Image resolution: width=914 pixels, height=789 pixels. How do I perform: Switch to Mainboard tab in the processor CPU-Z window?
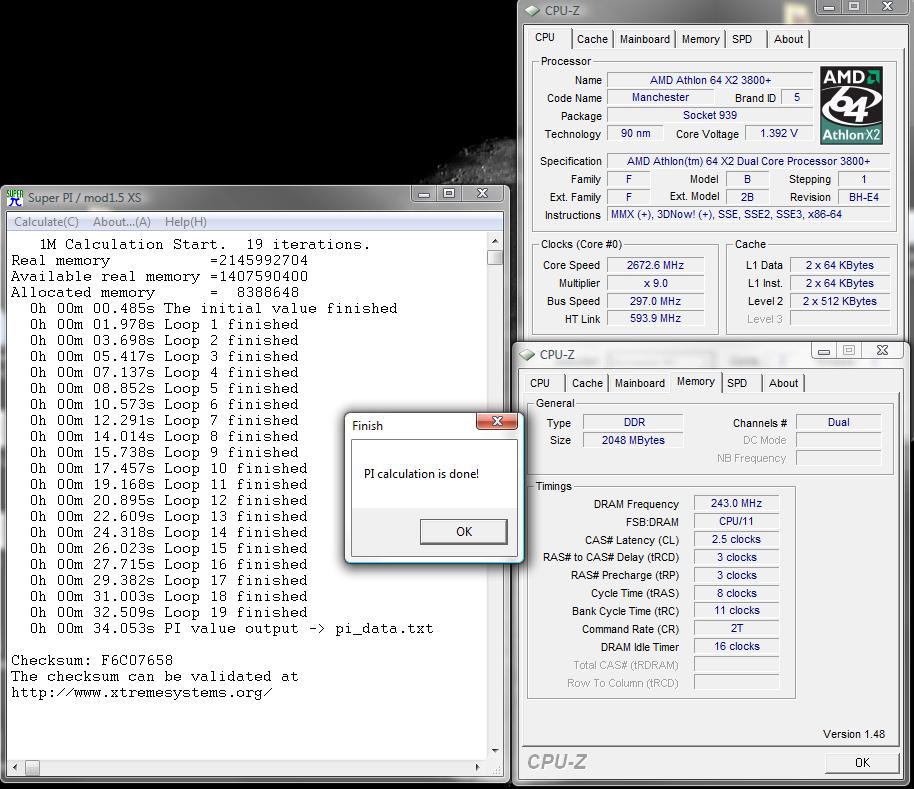[x=645, y=39]
